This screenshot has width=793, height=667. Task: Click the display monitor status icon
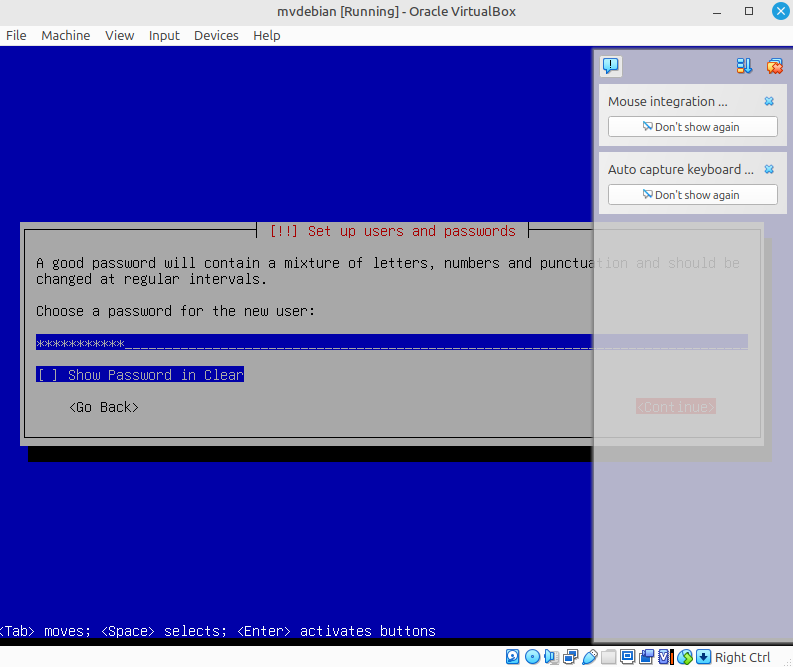point(627,657)
